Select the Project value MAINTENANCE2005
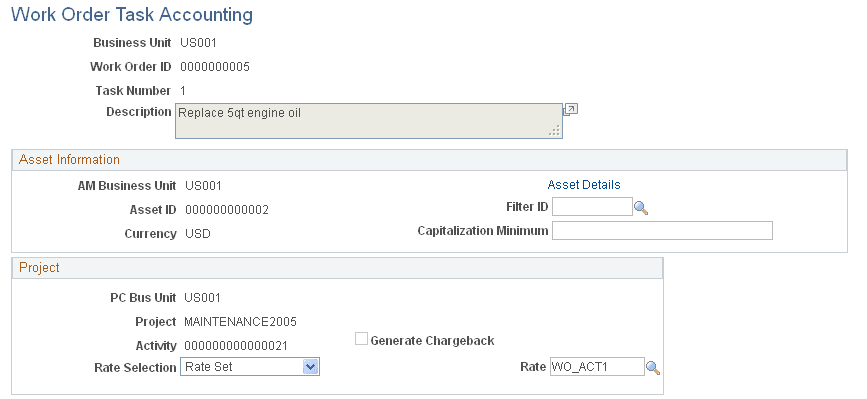 click(241, 322)
